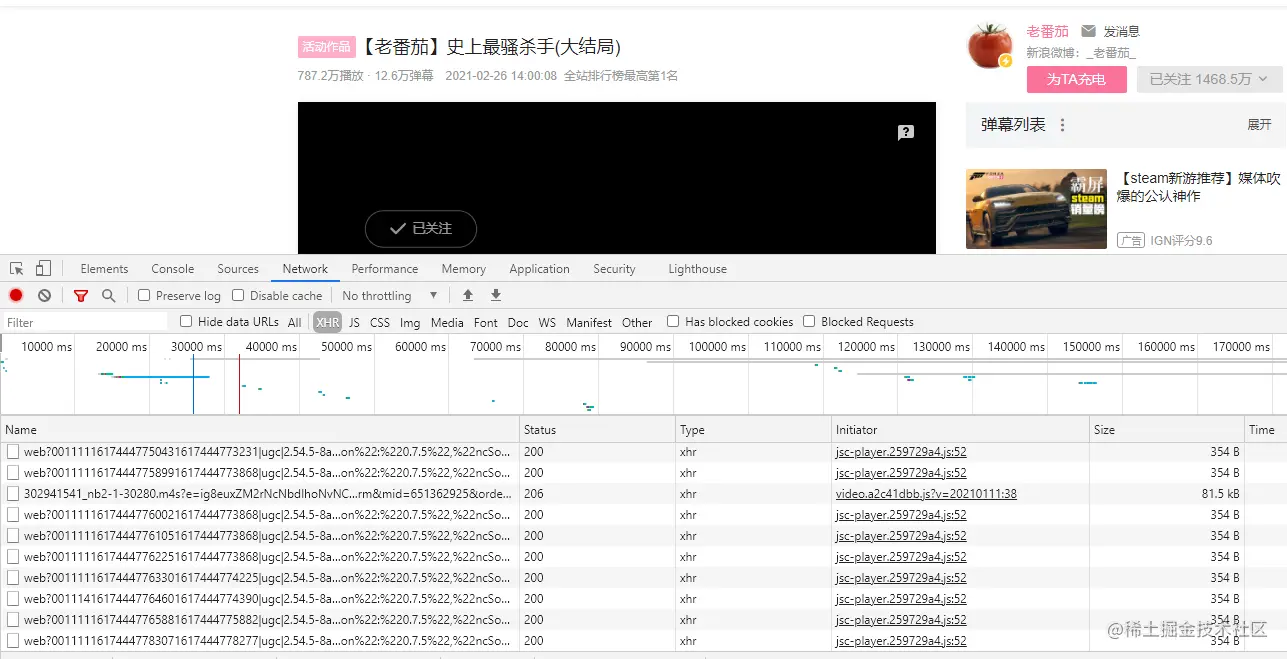Select the All request type filter

[294, 322]
